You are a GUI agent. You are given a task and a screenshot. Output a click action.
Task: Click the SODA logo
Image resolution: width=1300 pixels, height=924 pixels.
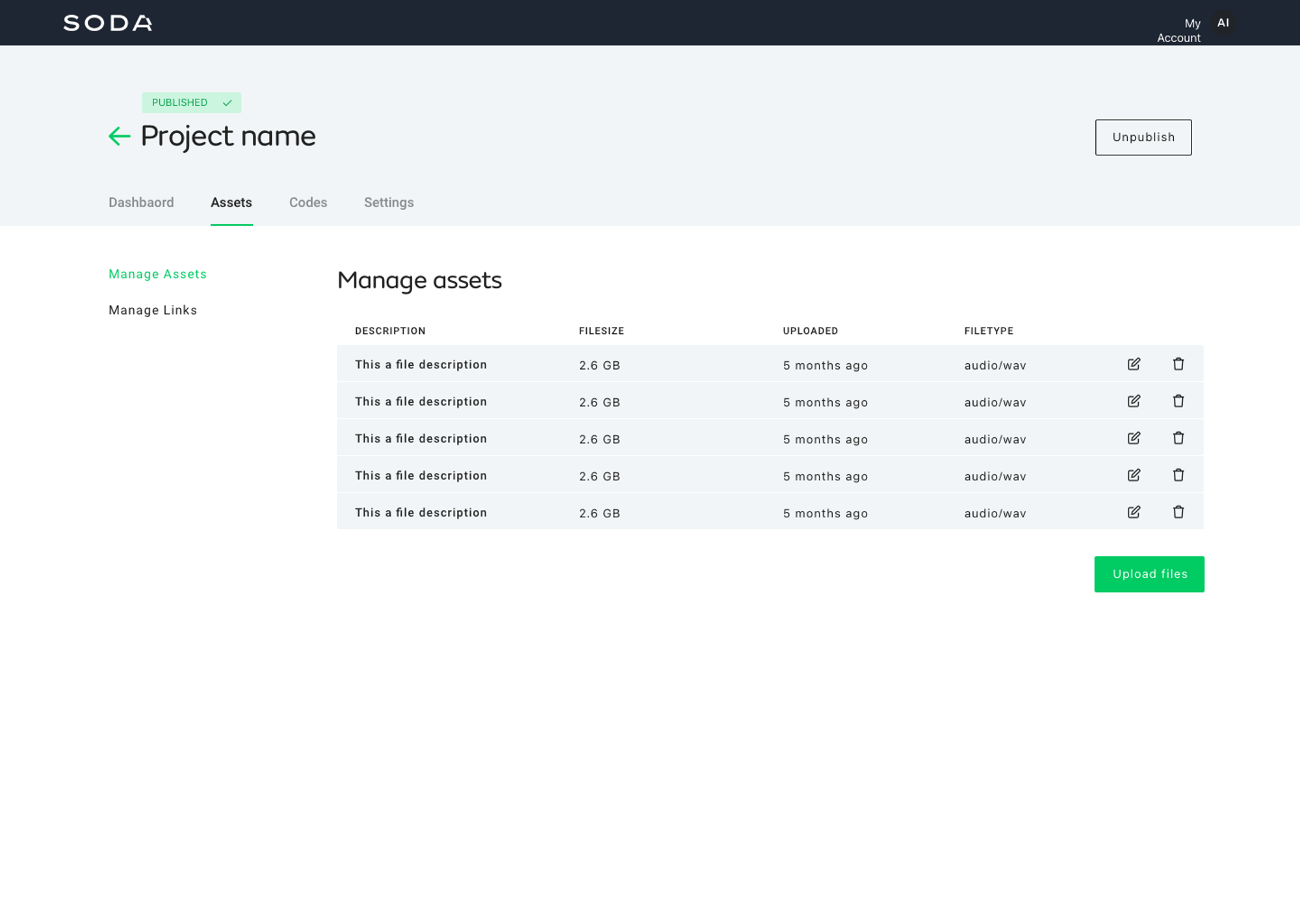(108, 23)
